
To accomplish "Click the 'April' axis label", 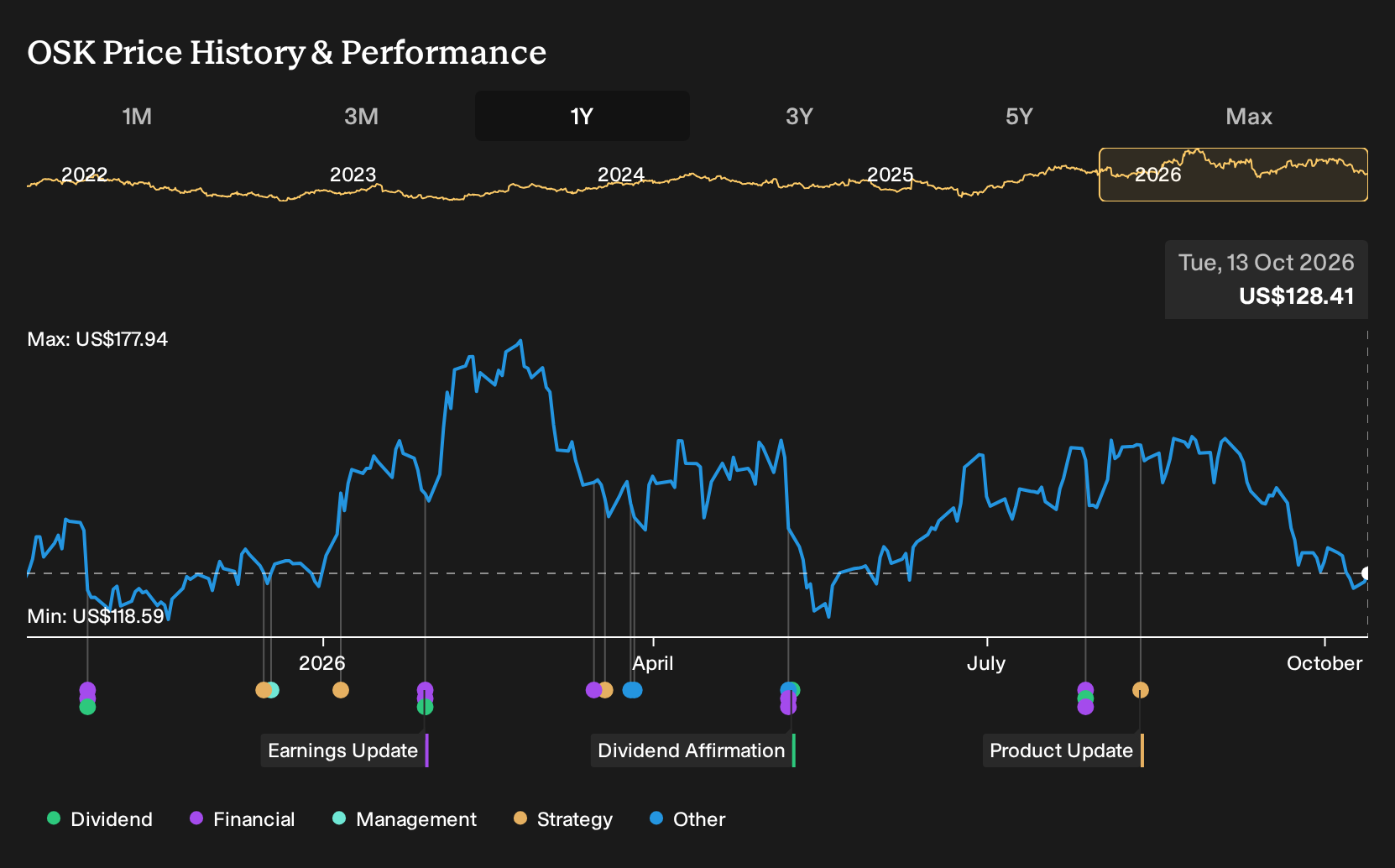I will (653, 663).
